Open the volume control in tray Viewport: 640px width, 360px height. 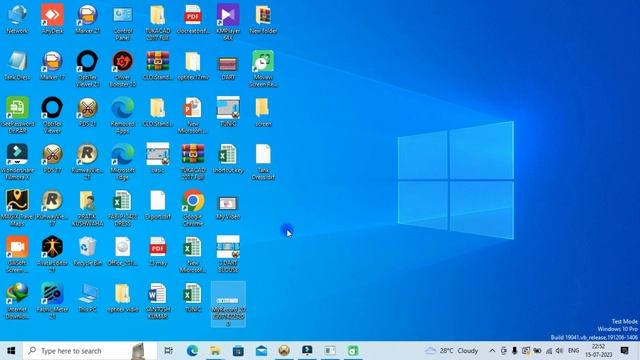(560, 351)
